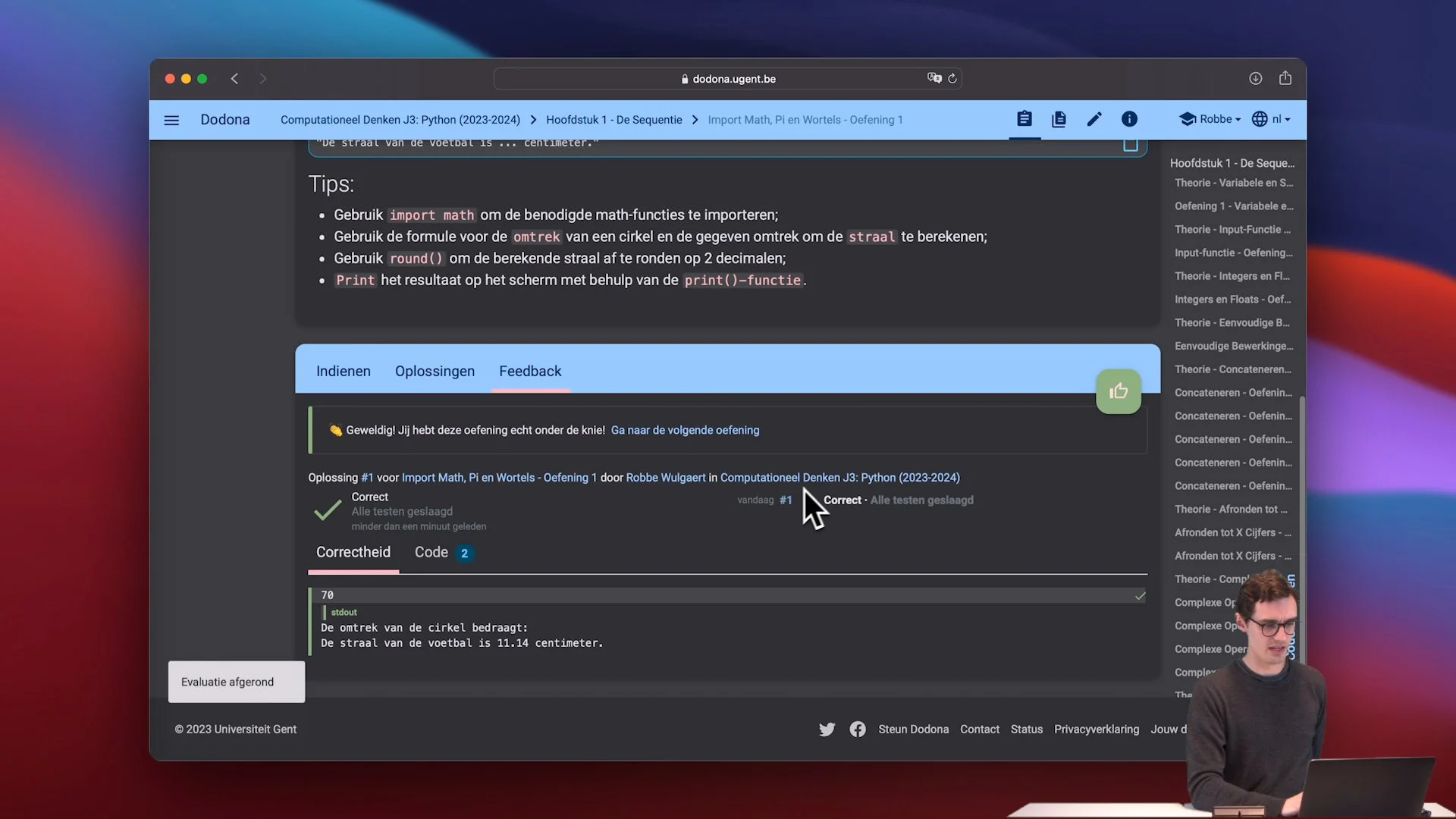Viewport: 1456px width, 819px height.
Task: Open the Robbe user dropdown
Action: 1210,119
